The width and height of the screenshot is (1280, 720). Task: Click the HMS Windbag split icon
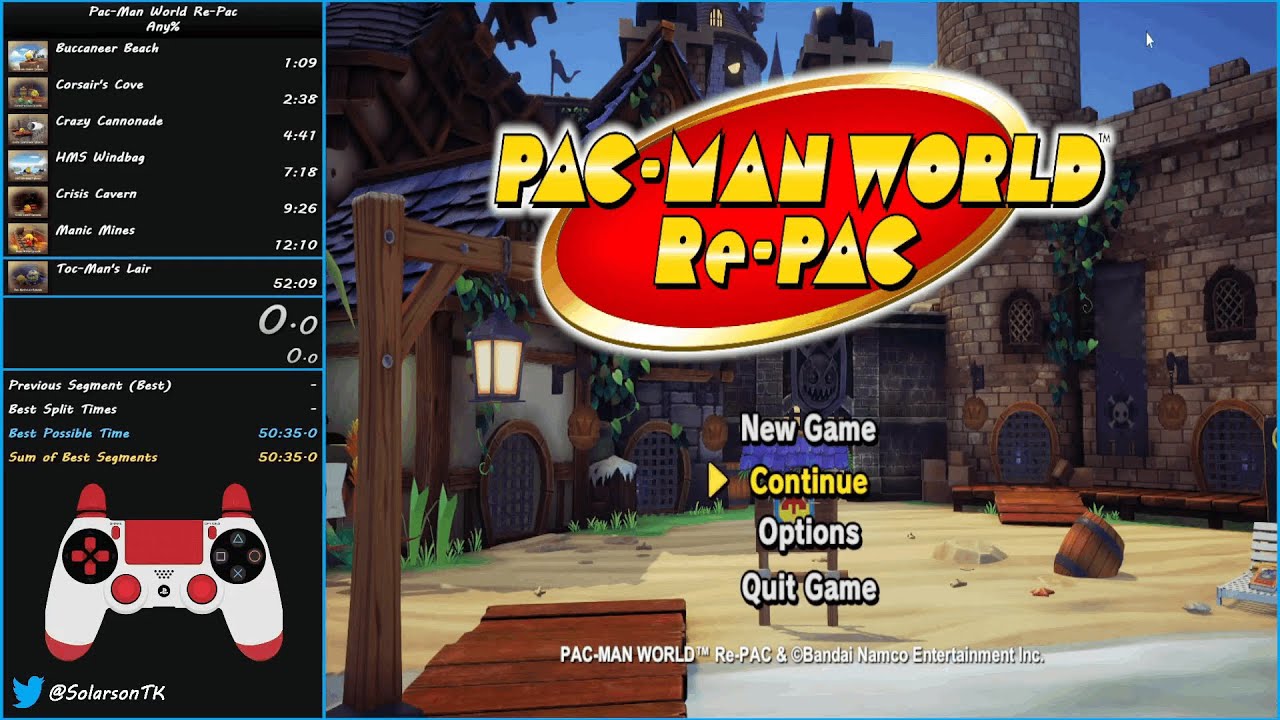28,165
